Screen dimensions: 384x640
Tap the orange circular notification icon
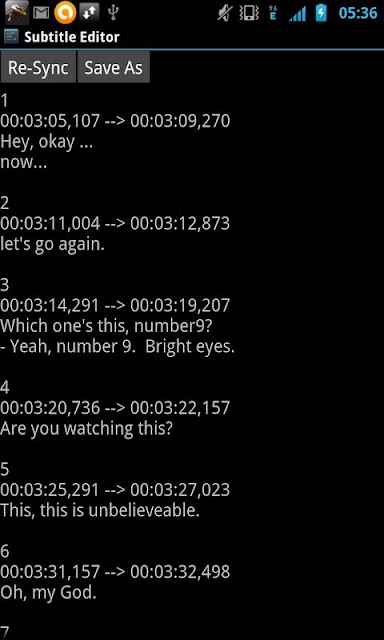[x=65, y=13]
